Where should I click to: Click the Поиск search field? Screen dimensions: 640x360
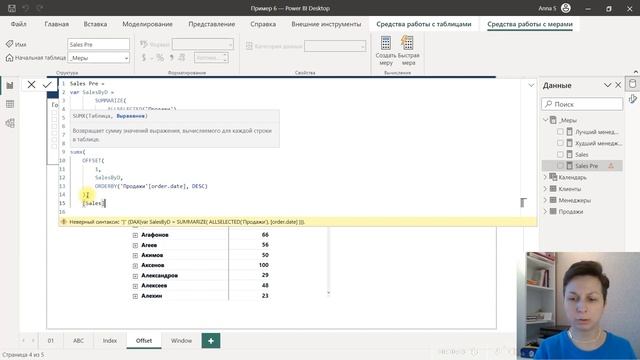click(x=582, y=104)
